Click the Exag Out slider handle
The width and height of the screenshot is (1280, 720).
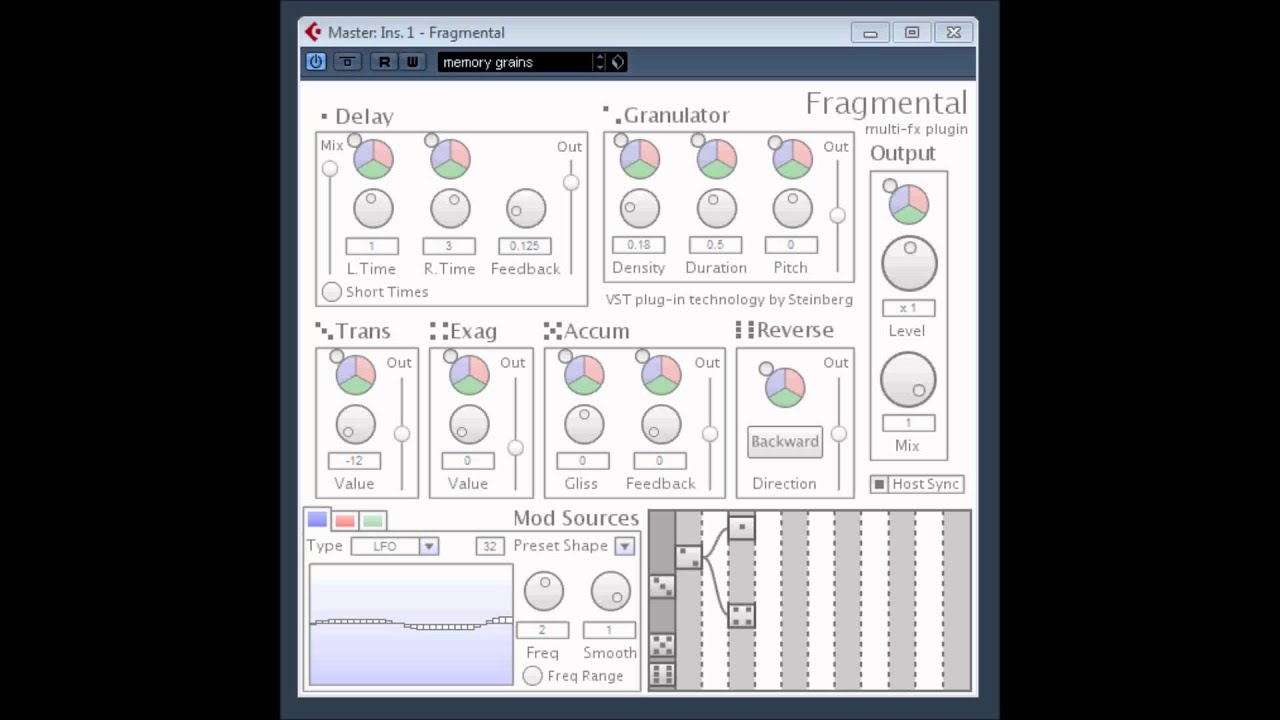pos(516,448)
